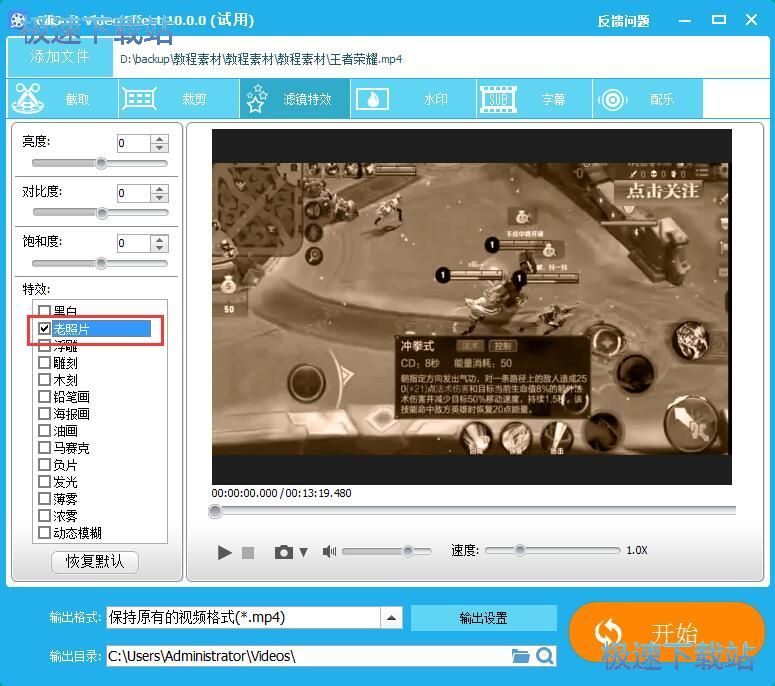
Task: Click the 对比度 contrast value field
Action: pos(133,193)
